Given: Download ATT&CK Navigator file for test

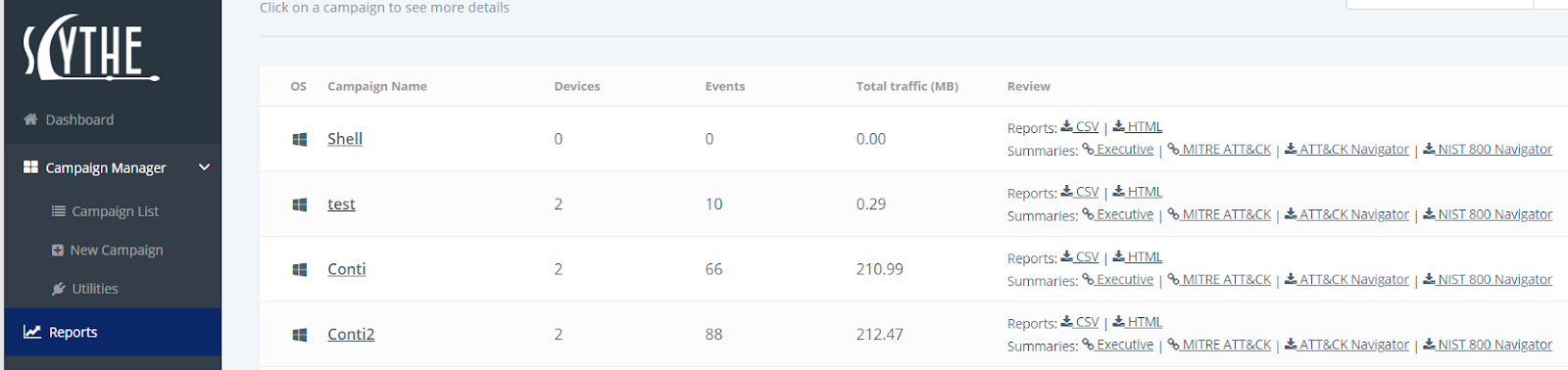Looking at the screenshot, I should [x=1347, y=214].
